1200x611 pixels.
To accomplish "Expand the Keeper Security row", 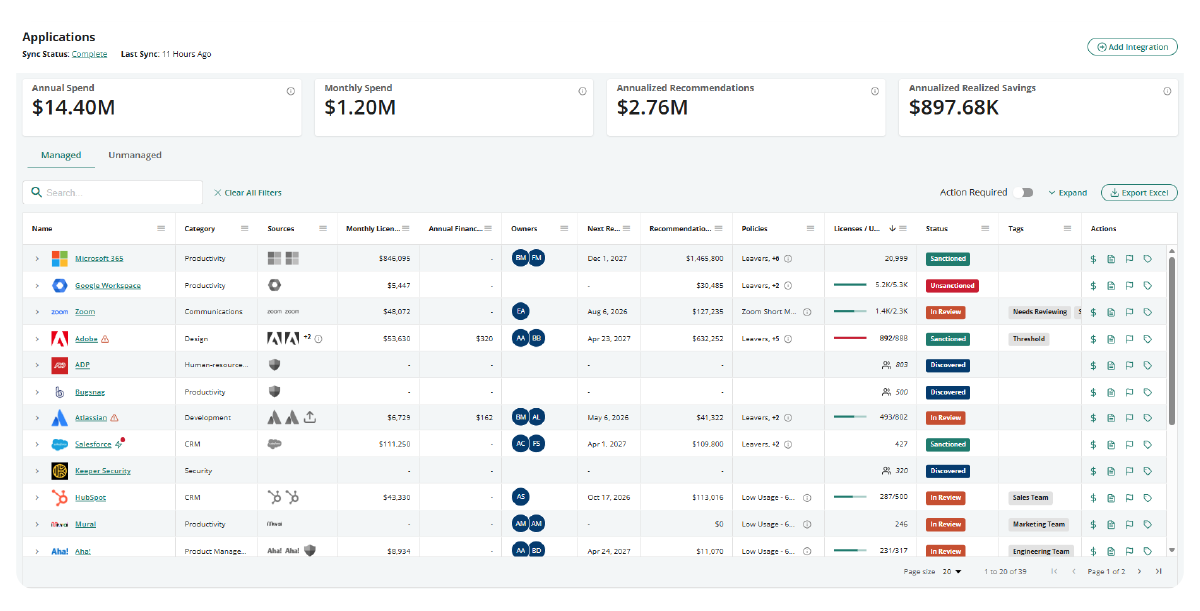I will click(37, 471).
